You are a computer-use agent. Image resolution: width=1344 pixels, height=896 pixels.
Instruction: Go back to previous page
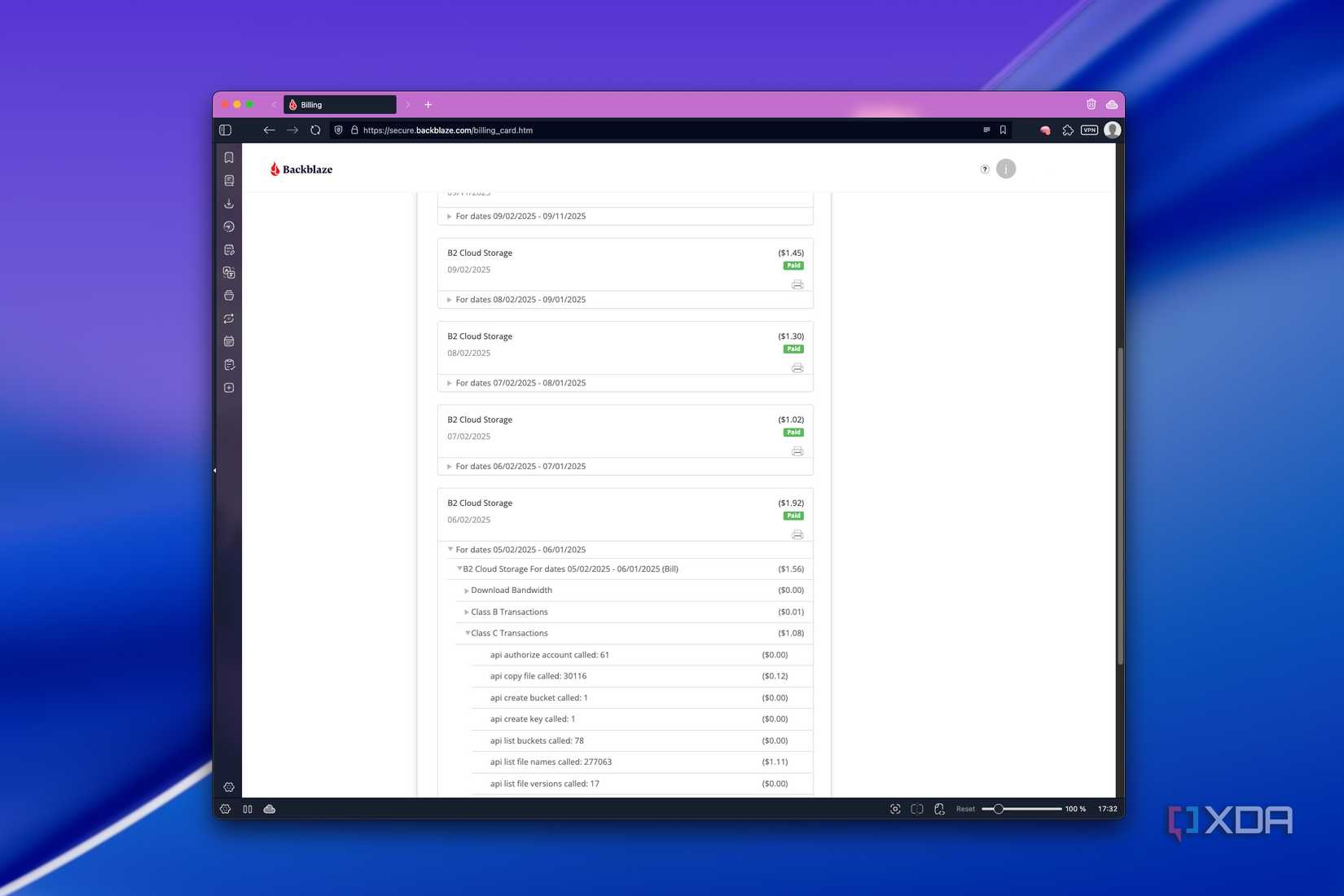(269, 130)
